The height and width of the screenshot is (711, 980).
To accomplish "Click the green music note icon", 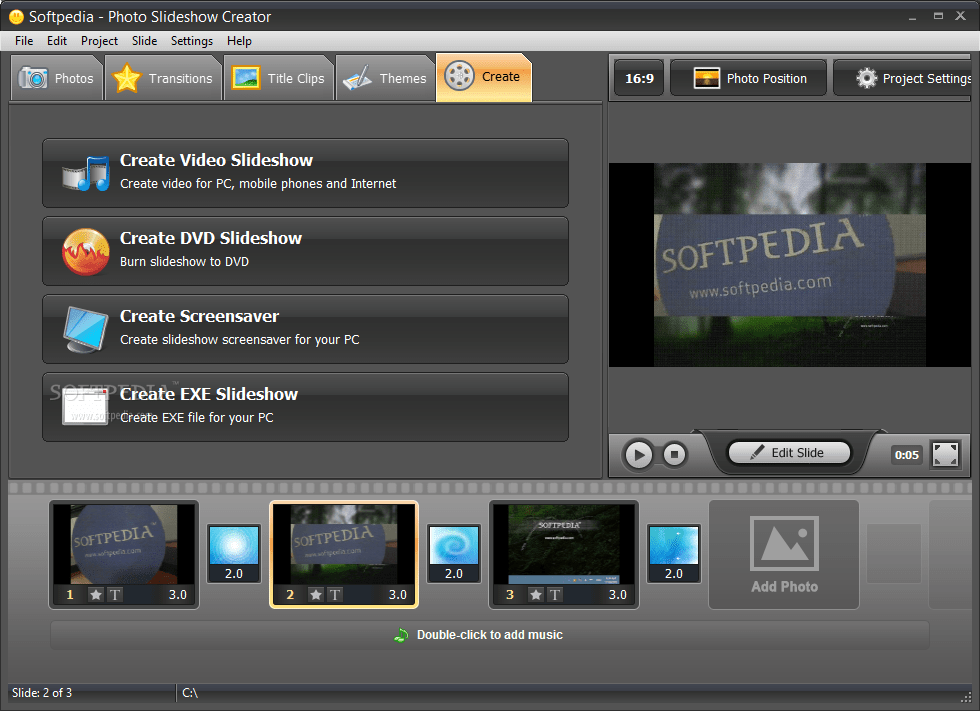I will point(401,635).
